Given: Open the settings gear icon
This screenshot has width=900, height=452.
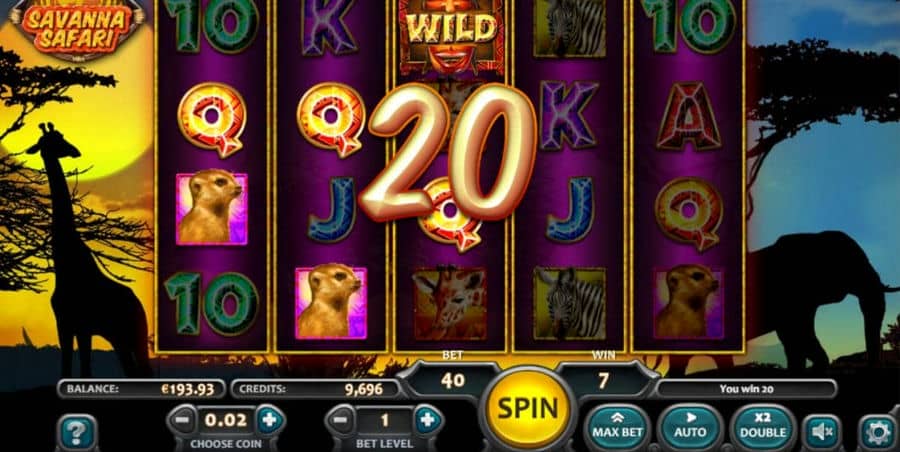Looking at the screenshot, I should (878, 432).
